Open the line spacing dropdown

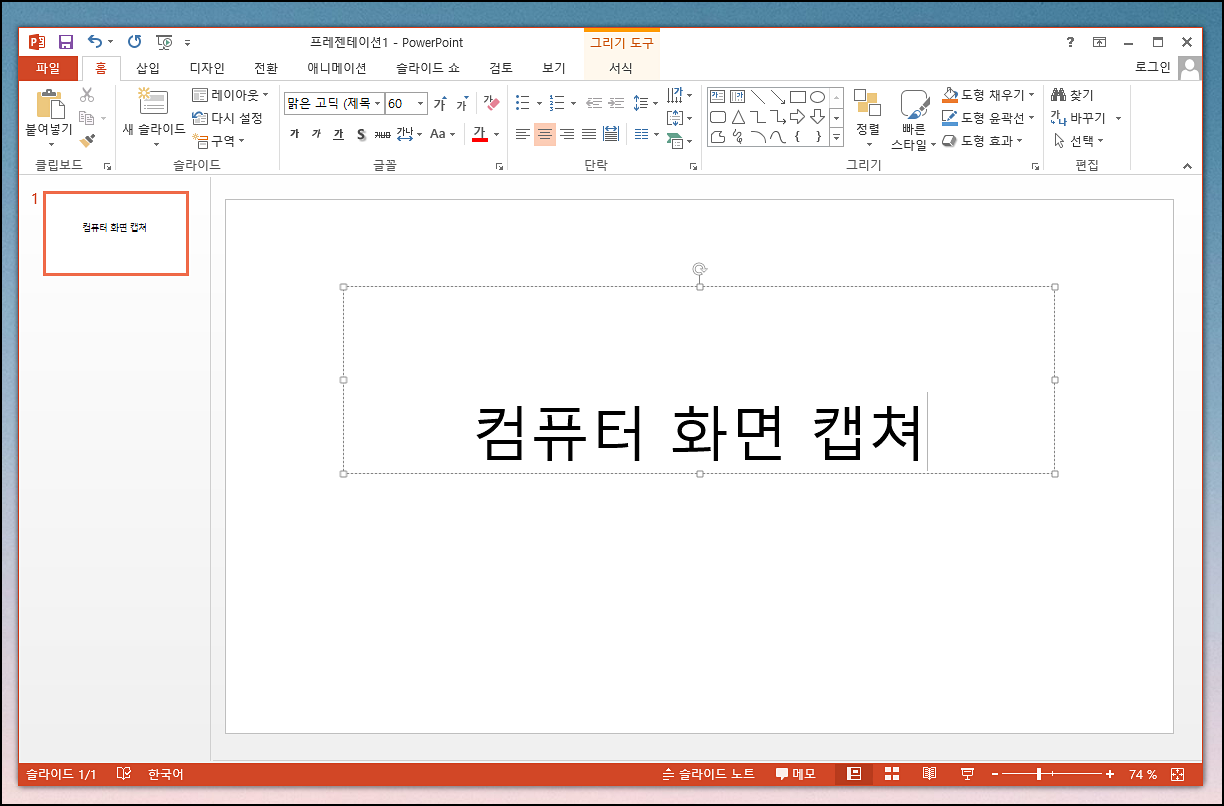tap(646, 102)
